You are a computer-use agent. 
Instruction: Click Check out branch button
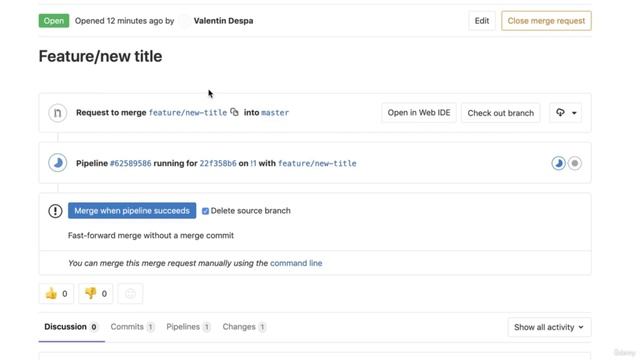(500, 113)
